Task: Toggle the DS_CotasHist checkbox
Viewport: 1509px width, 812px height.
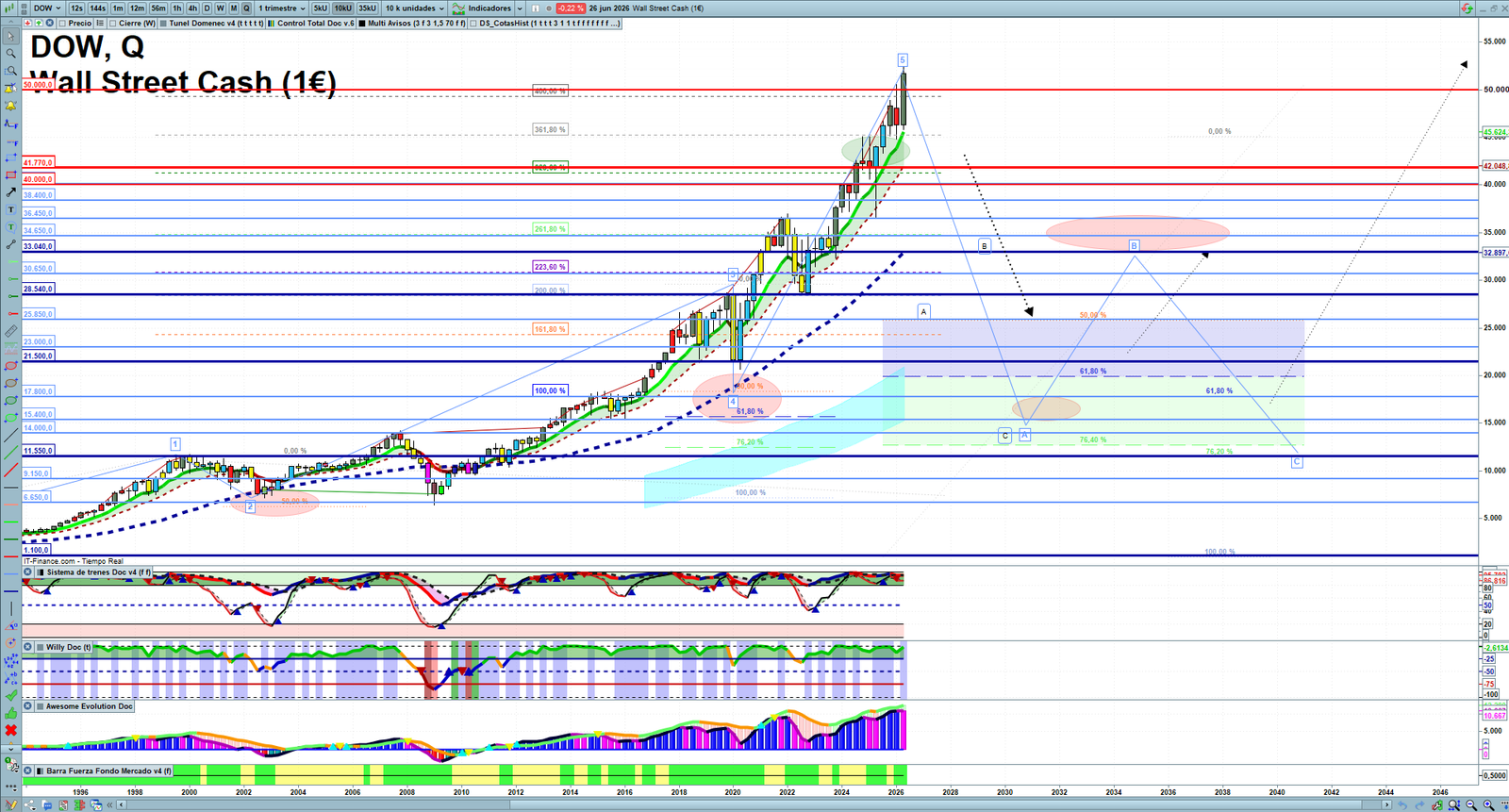Action: pyautogui.click(x=473, y=23)
